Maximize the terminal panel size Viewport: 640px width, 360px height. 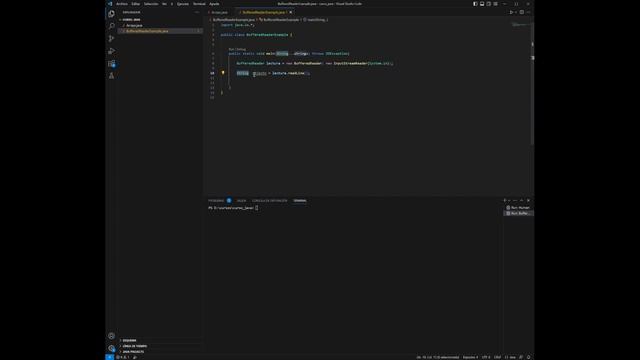(521, 200)
